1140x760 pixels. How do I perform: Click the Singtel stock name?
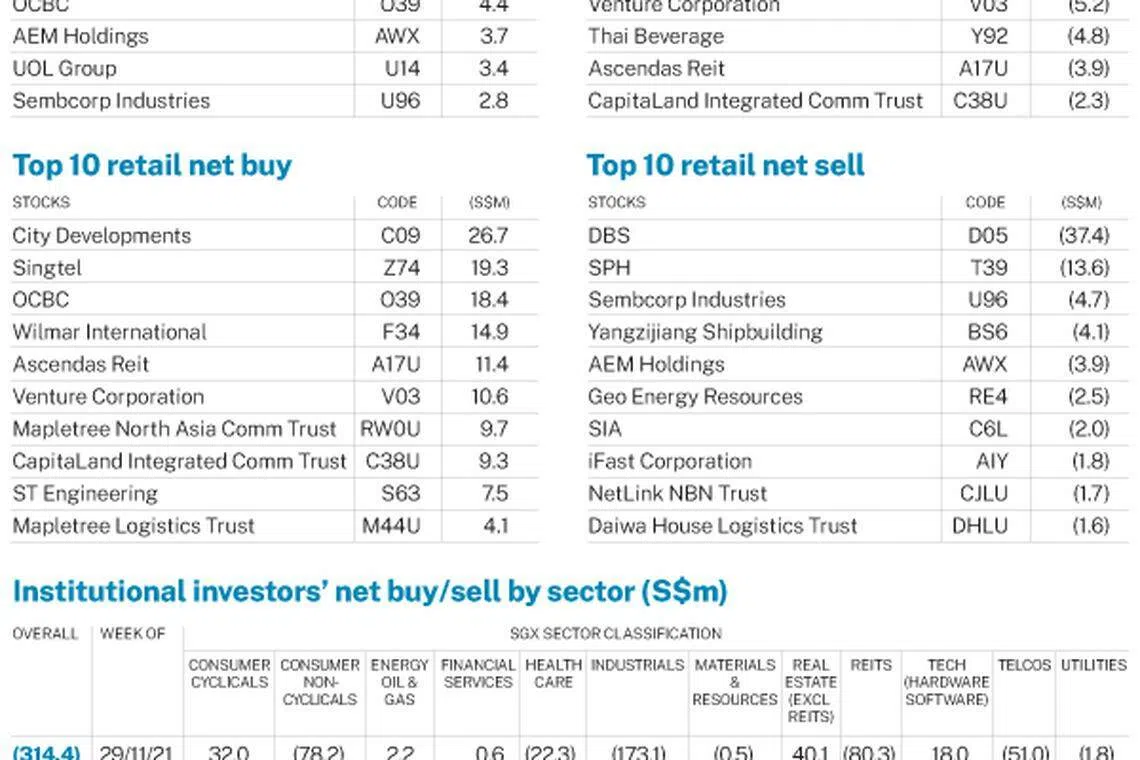(47, 268)
